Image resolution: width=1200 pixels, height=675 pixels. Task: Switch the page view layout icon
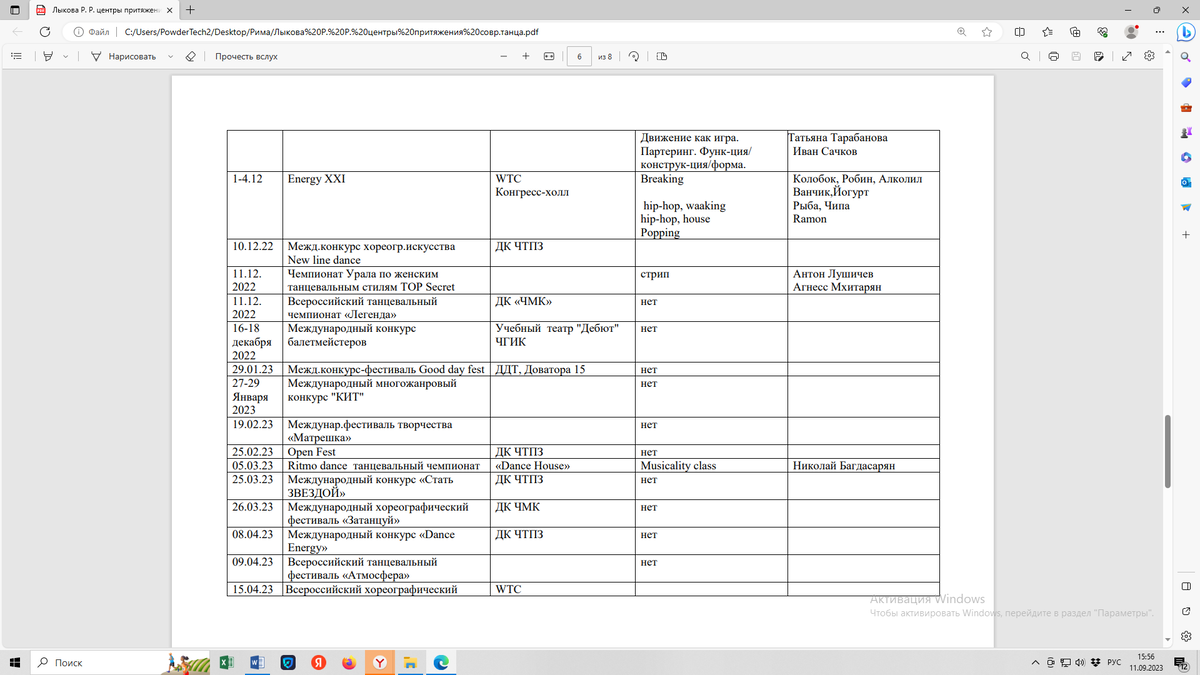(662, 56)
